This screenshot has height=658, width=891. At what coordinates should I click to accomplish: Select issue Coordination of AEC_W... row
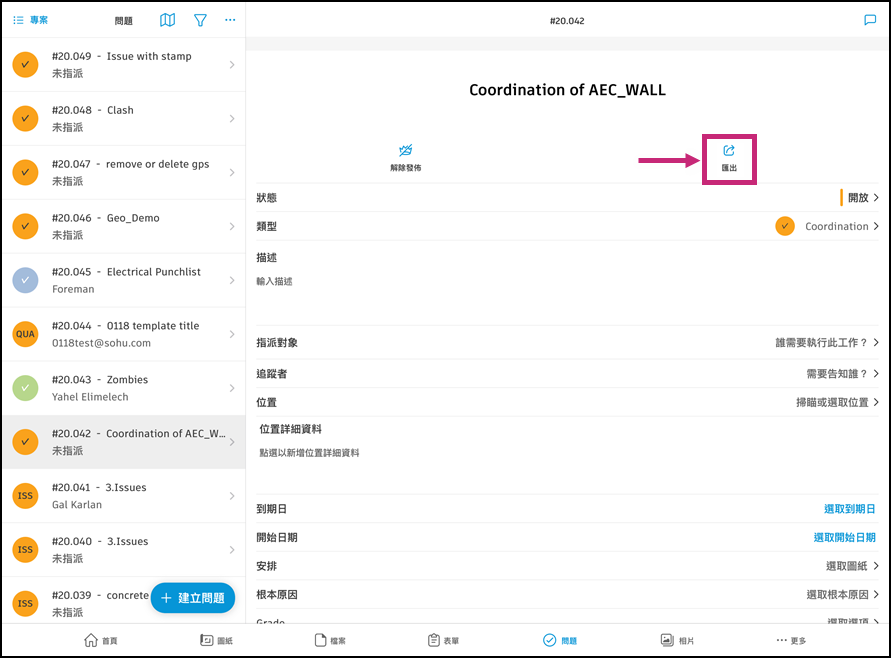[x=124, y=442]
